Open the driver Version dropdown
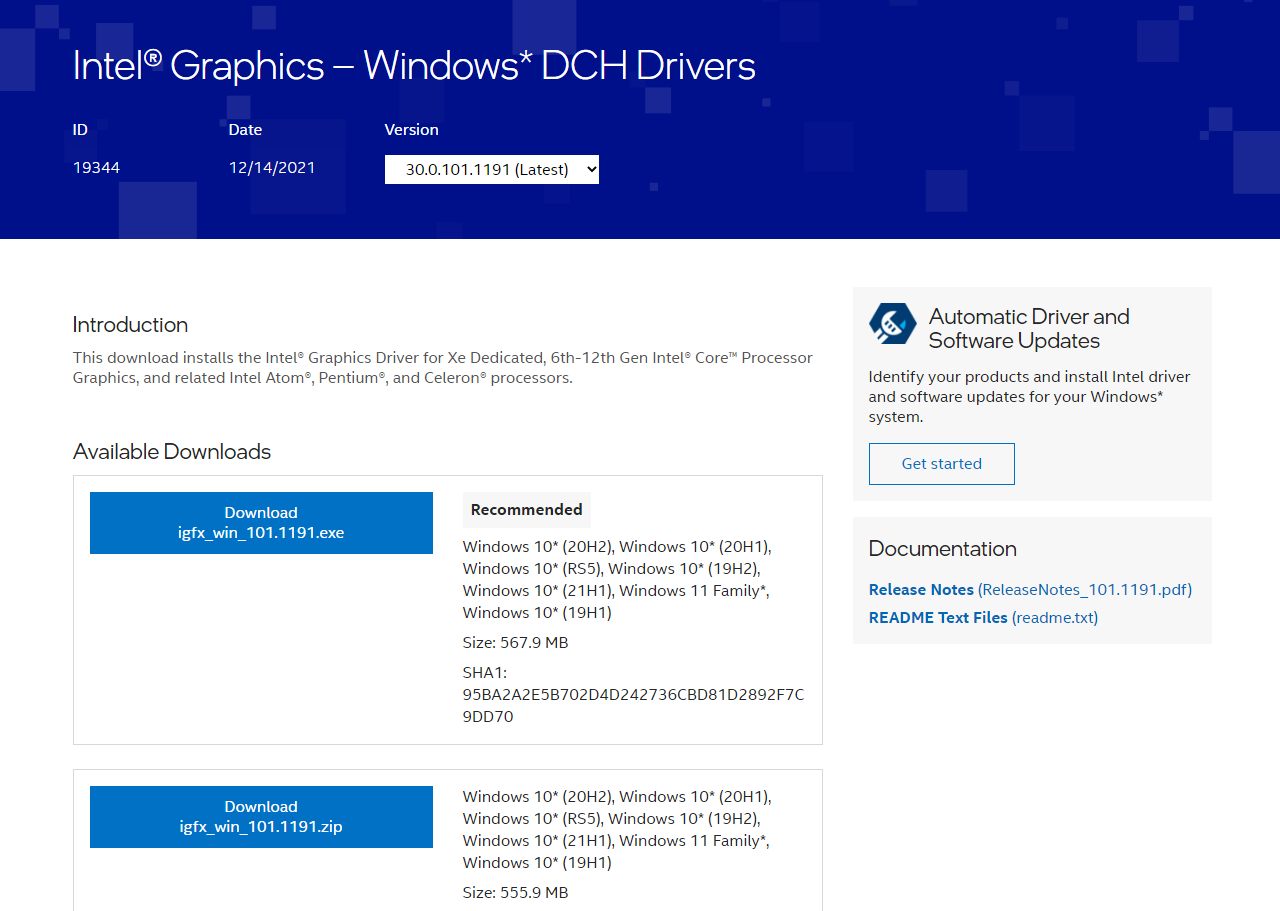Viewport: 1280px width, 911px height. point(491,170)
